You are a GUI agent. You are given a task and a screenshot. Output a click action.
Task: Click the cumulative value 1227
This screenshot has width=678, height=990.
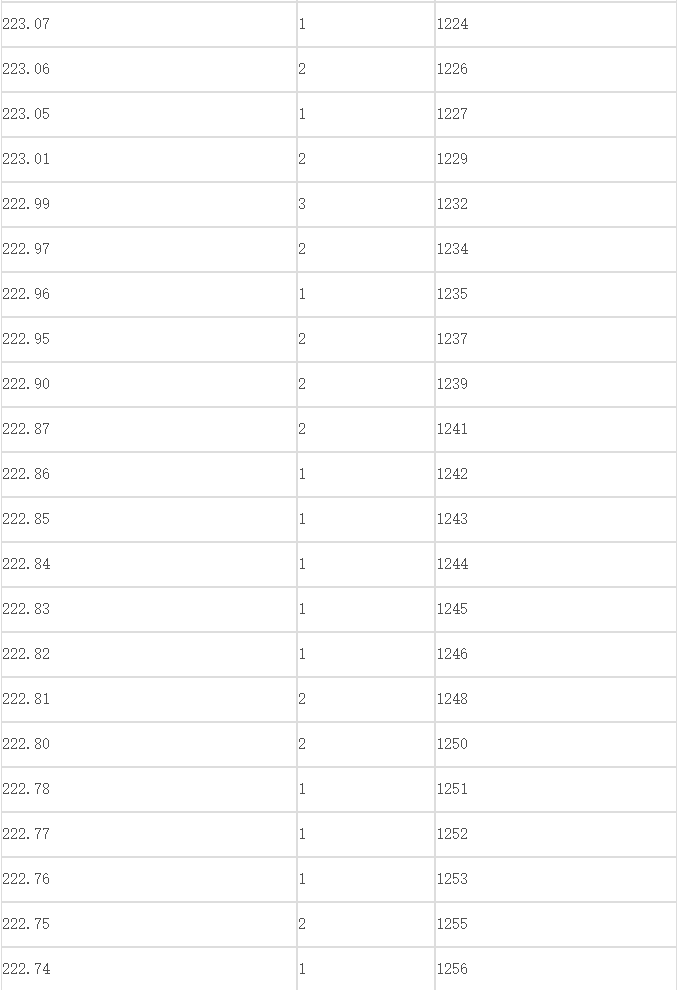tap(556, 114)
